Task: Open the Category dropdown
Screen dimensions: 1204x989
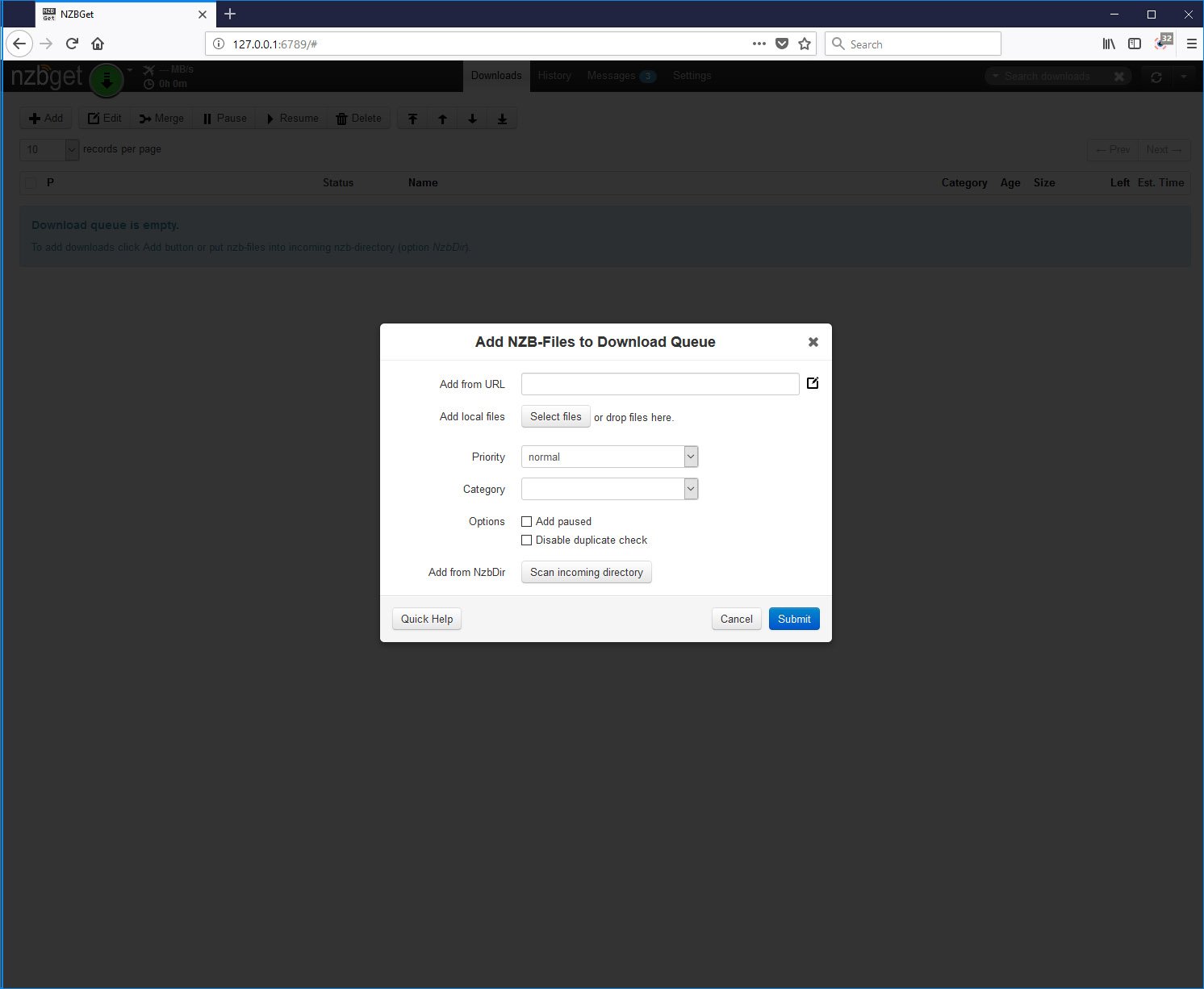Action: pos(609,489)
